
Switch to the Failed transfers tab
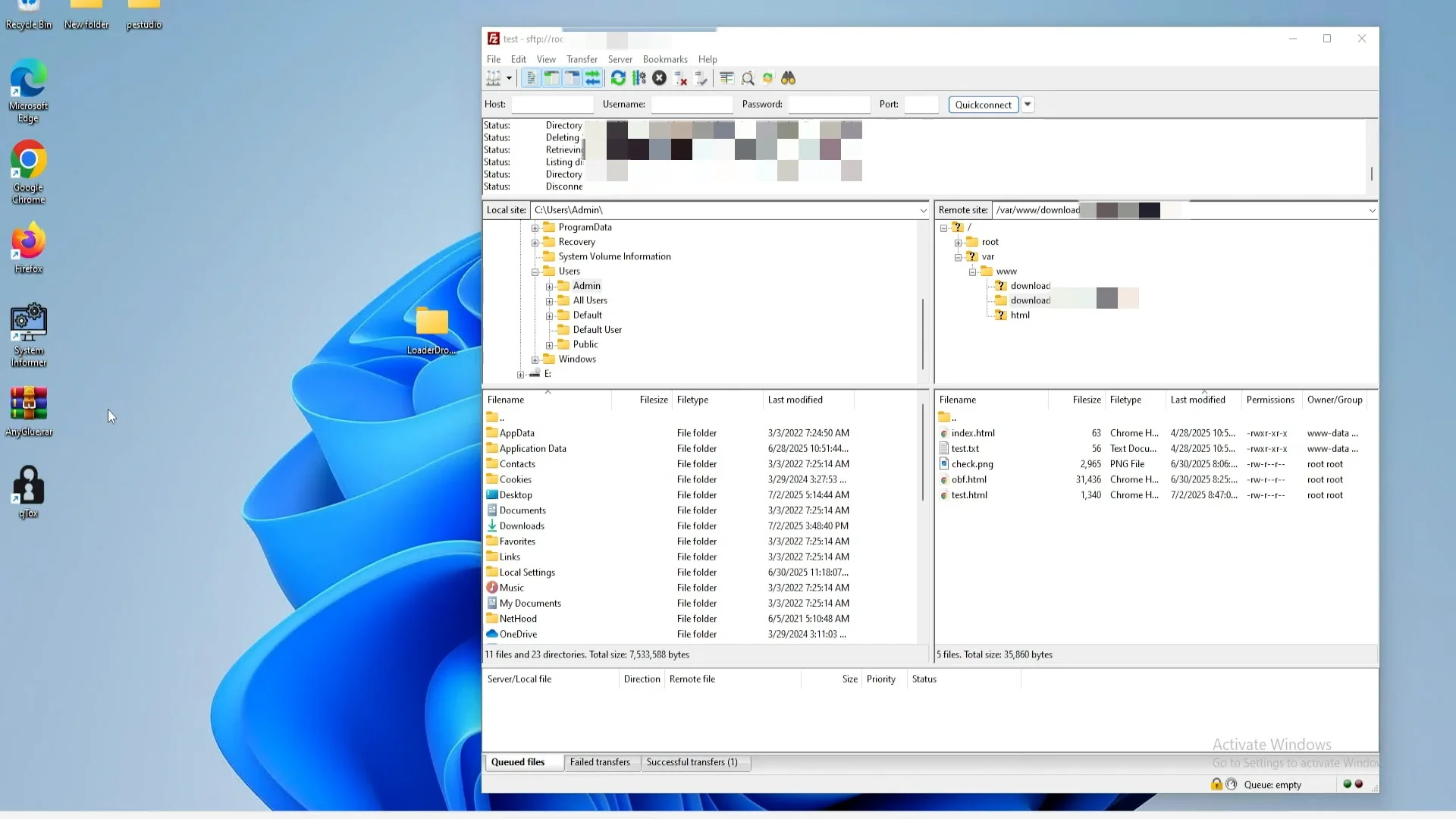599,762
